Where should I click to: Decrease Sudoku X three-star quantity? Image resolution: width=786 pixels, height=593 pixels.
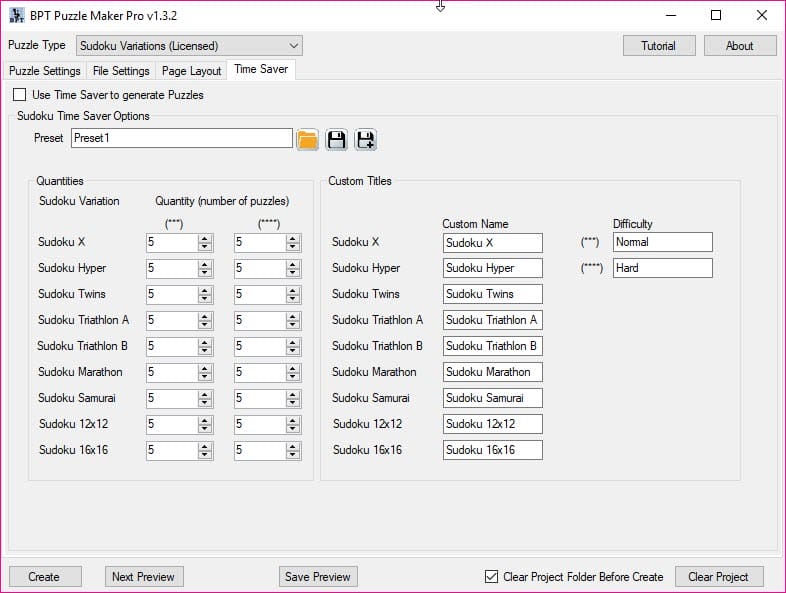click(205, 247)
